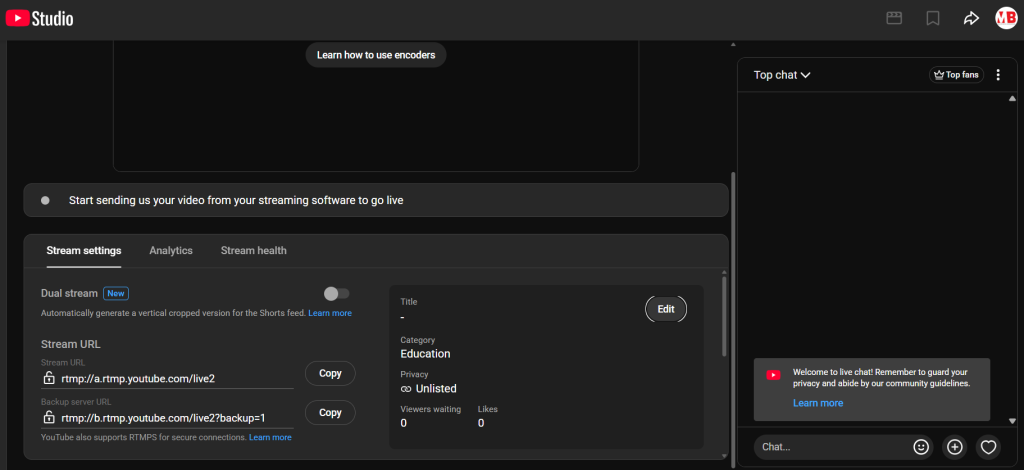Viewport: 1024px width, 470px height.
Task: Expand the Top chat dropdown
Action: (x=782, y=75)
